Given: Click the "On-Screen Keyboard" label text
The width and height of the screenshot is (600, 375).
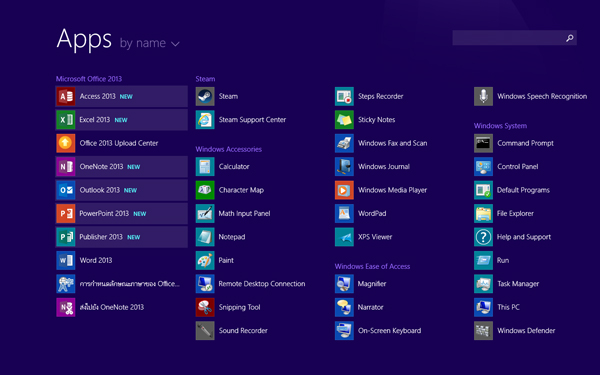Looking at the screenshot, I should tap(390, 331).
